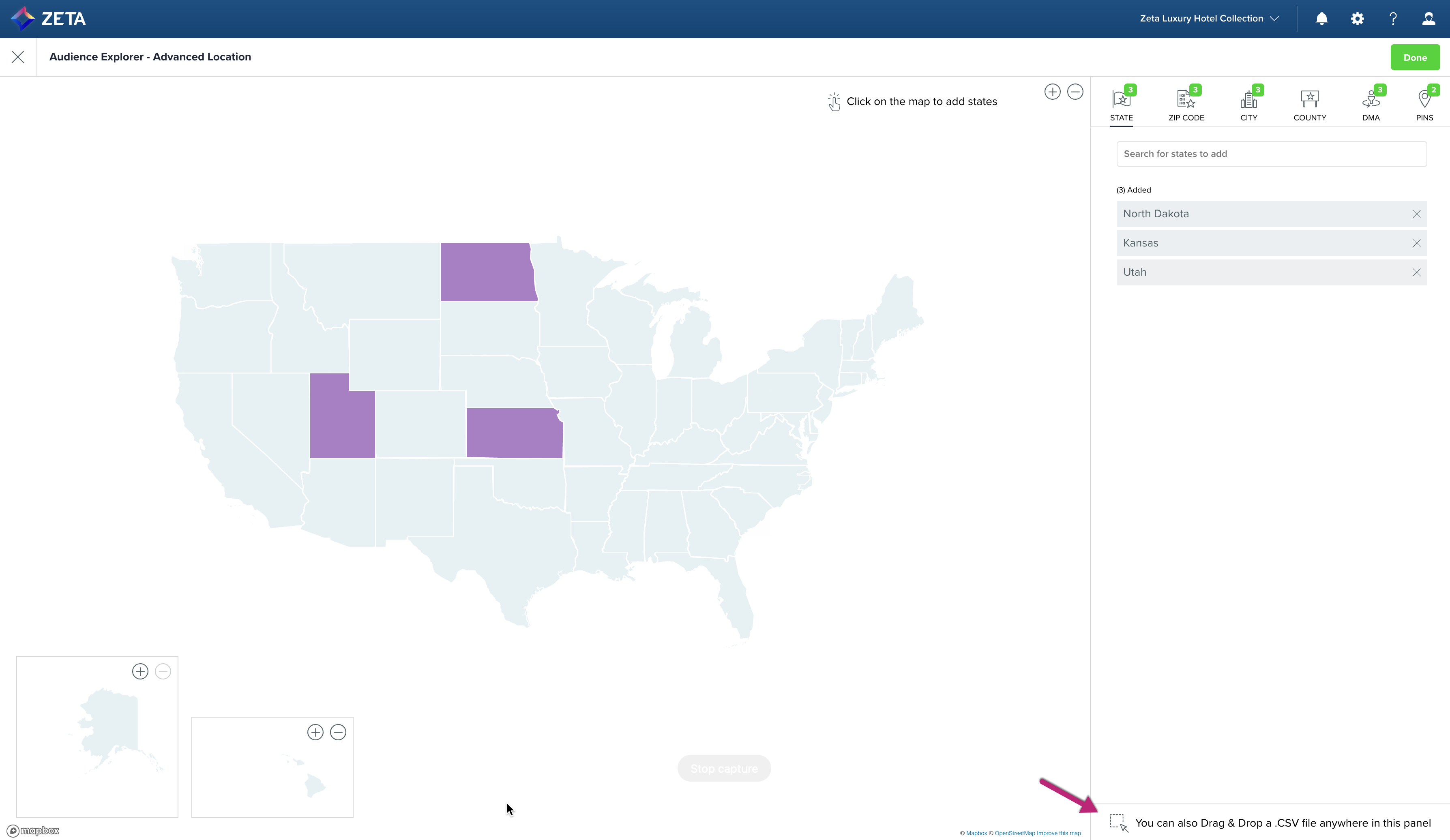Open the user profile icon
1450x840 pixels.
click(1429, 19)
